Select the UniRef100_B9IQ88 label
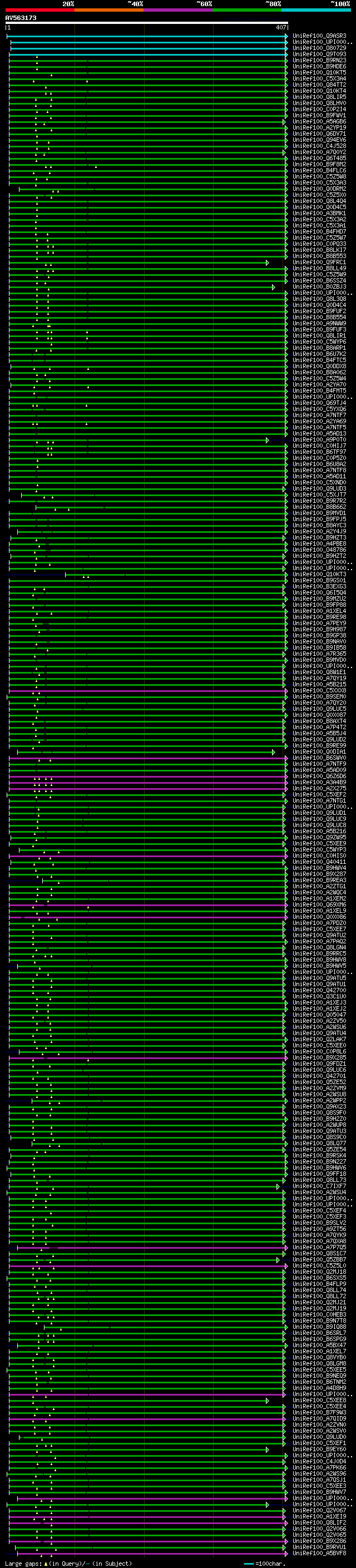The image size is (356, 1568). (x=319, y=1327)
